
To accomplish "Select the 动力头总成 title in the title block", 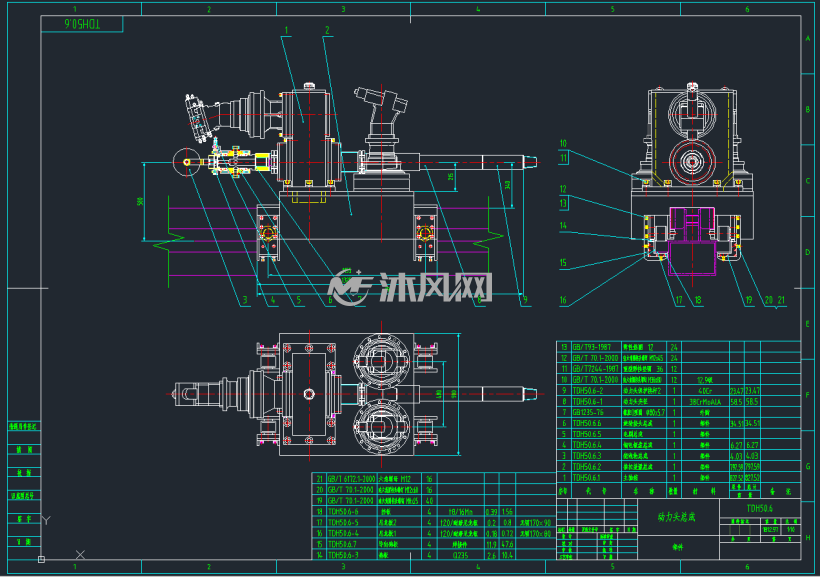I will tap(677, 517).
